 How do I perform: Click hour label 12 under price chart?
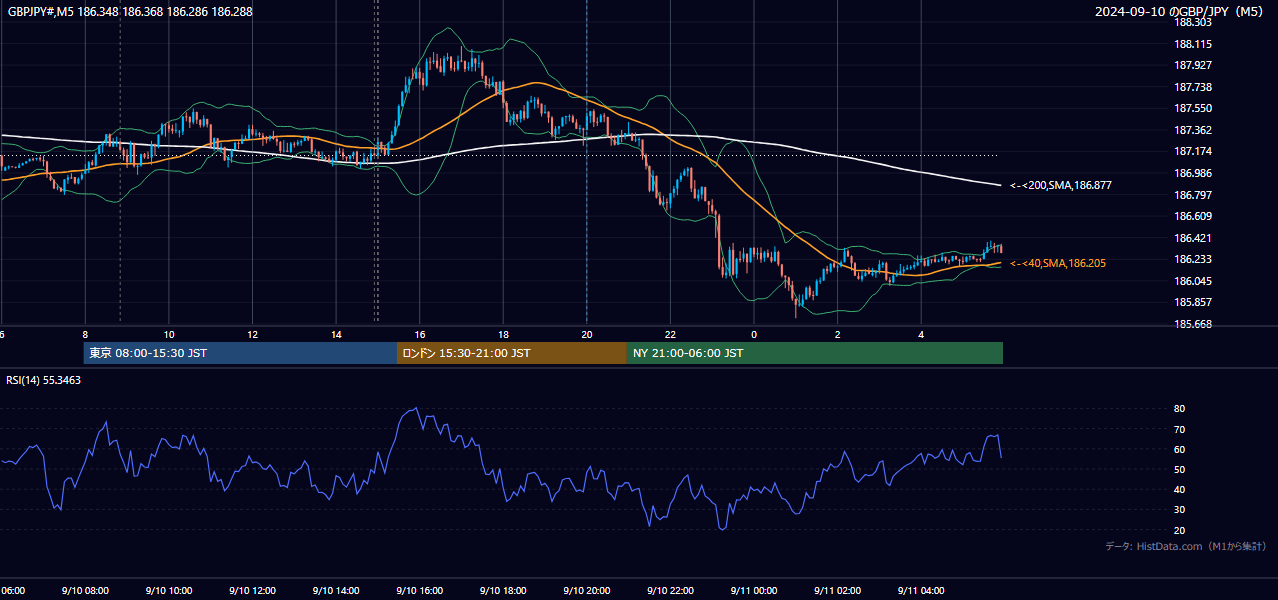252,334
